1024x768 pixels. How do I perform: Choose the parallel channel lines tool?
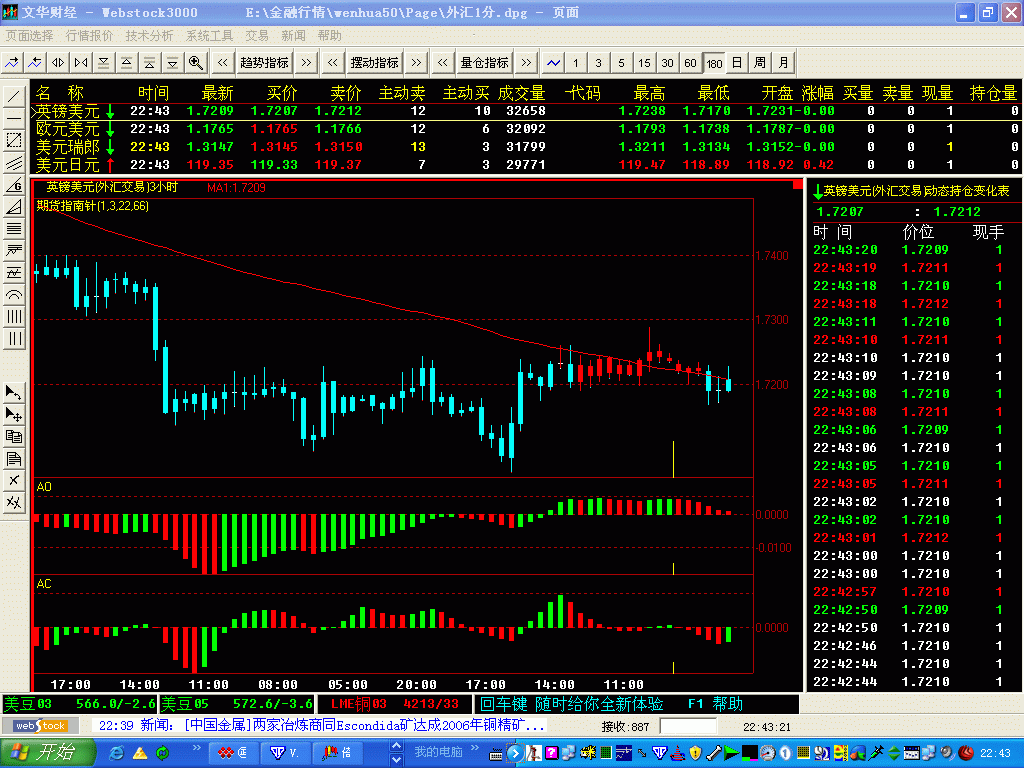point(14,163)
